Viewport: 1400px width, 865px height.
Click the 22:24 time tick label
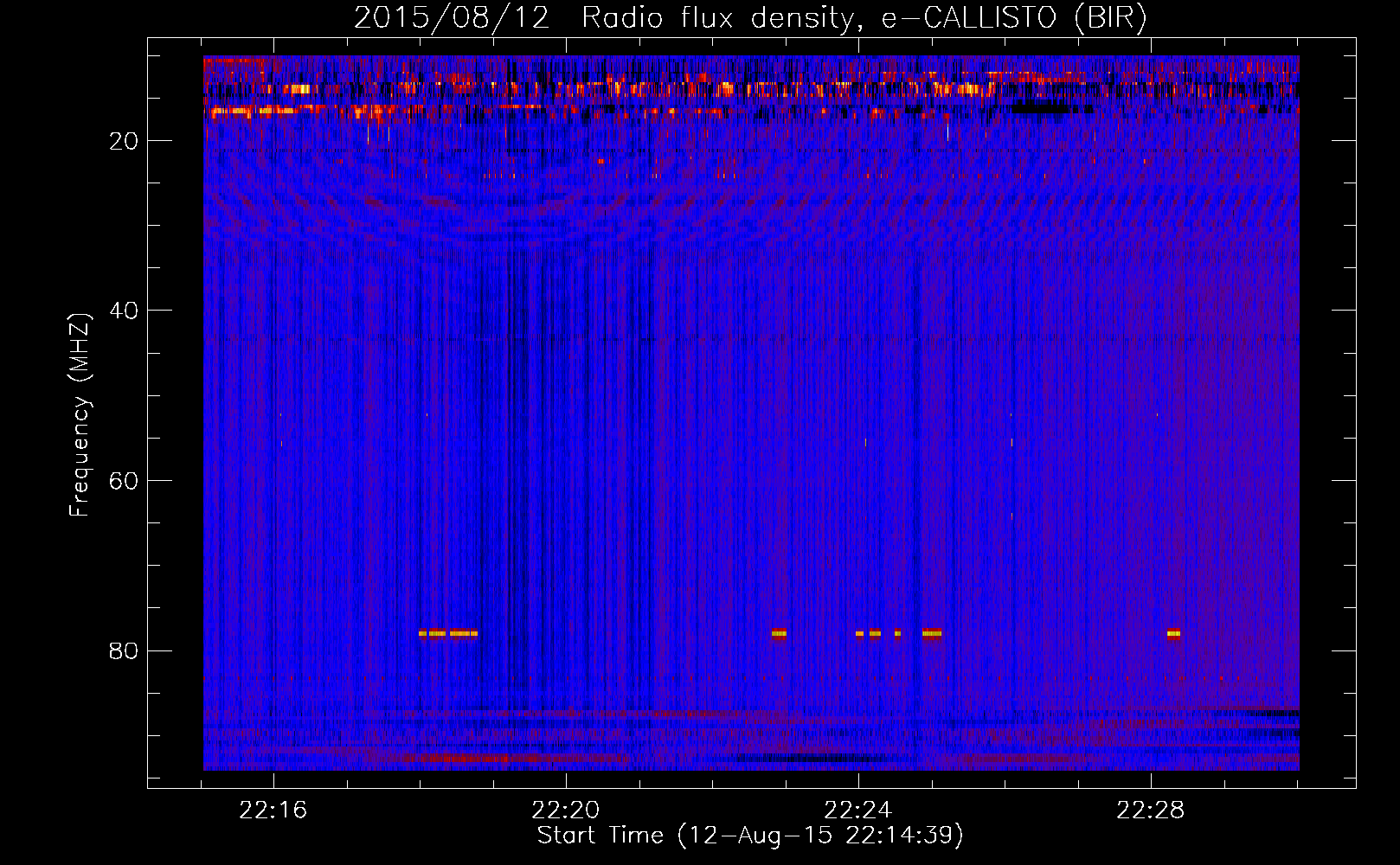858,811
